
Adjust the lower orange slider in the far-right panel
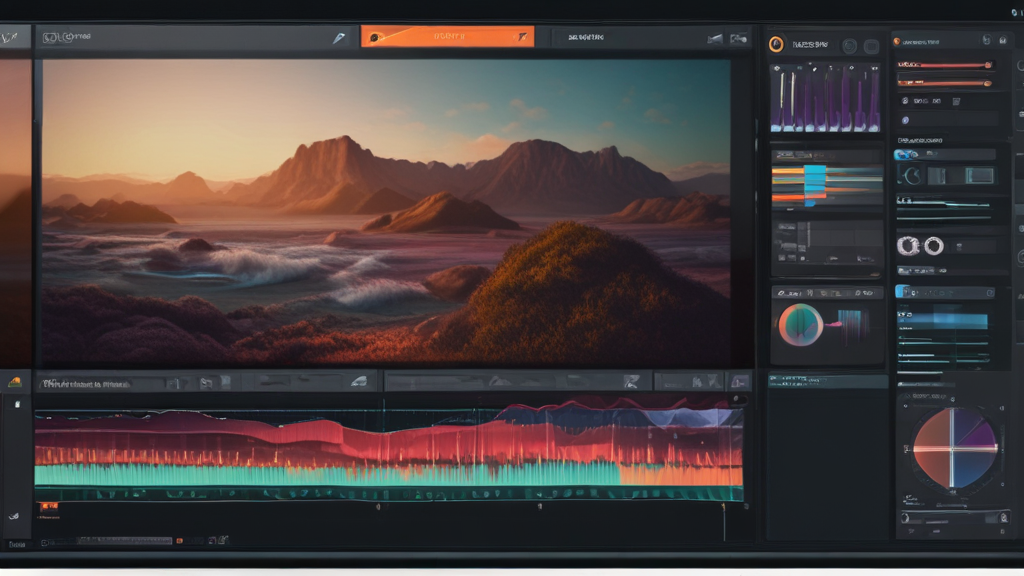click(945, 82)
